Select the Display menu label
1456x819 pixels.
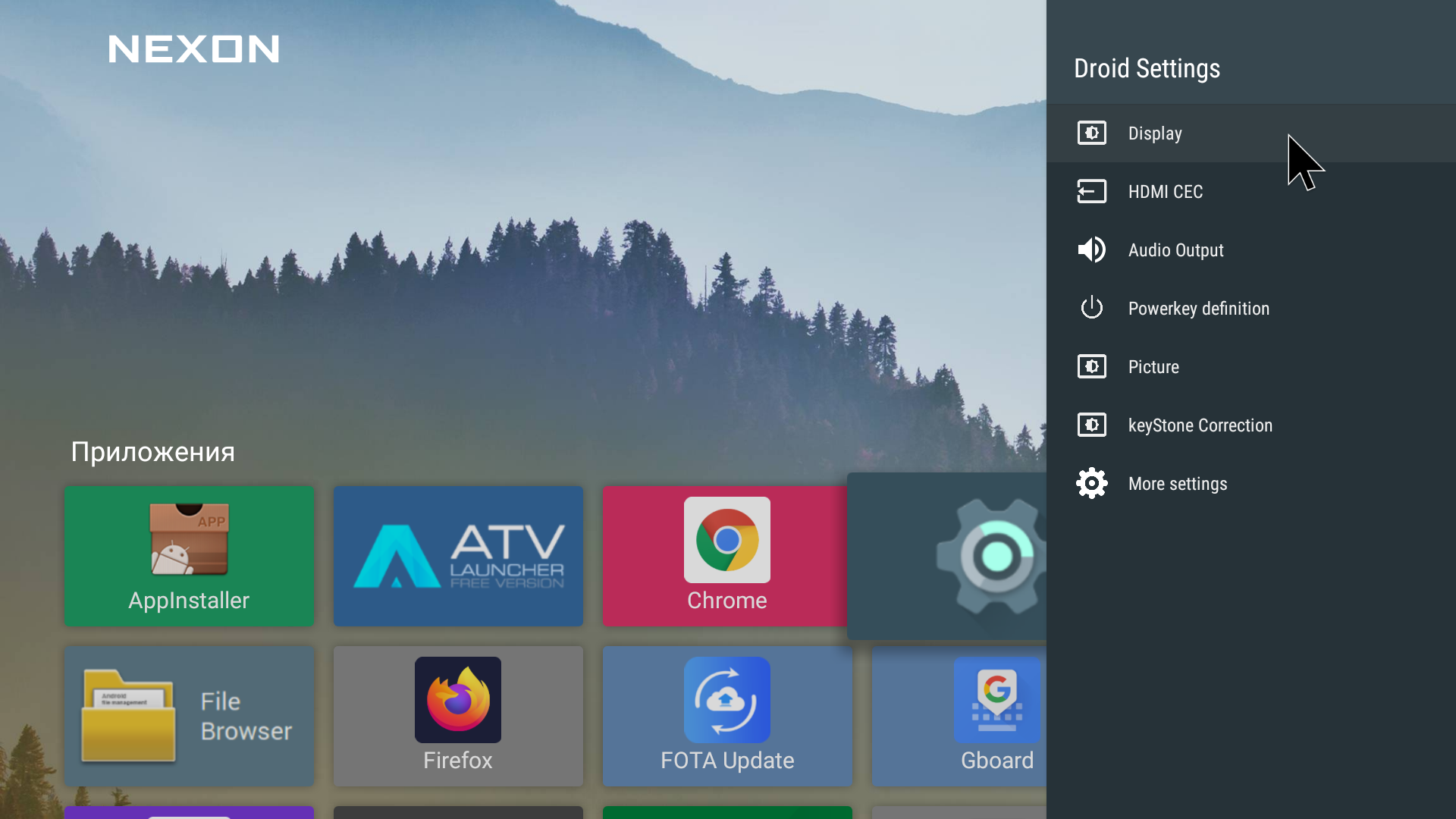pyautogui.click(x=1155, y=133)
